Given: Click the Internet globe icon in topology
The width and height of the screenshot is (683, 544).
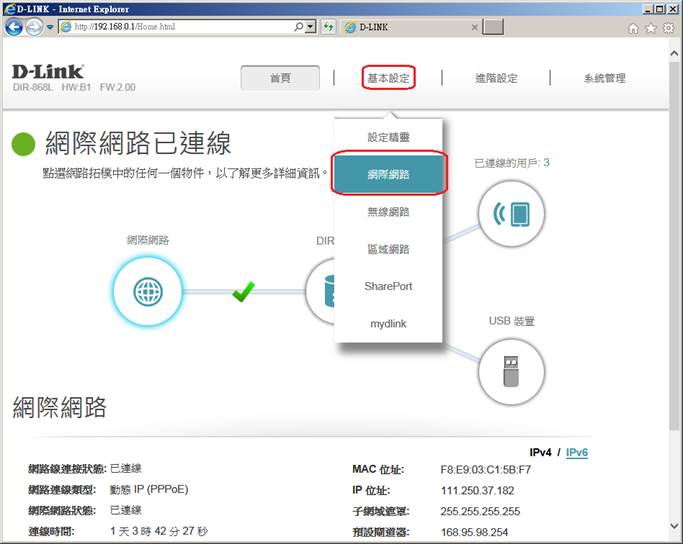Looking at the screenshot, I should click(148, 291).
